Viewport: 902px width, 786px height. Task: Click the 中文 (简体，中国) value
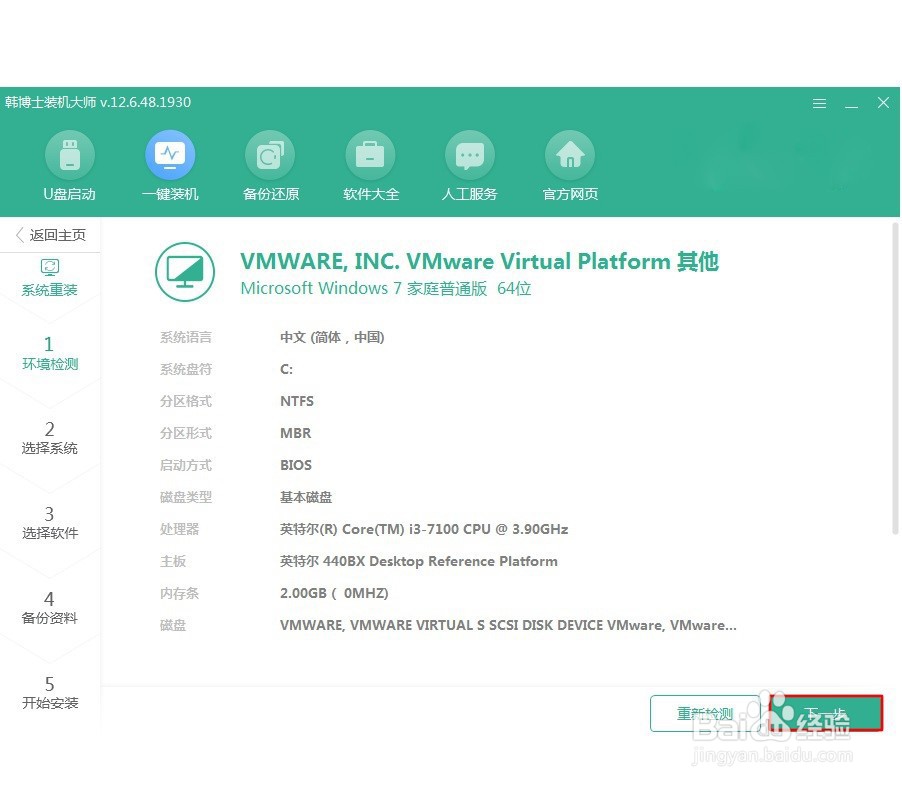point(332,337)
